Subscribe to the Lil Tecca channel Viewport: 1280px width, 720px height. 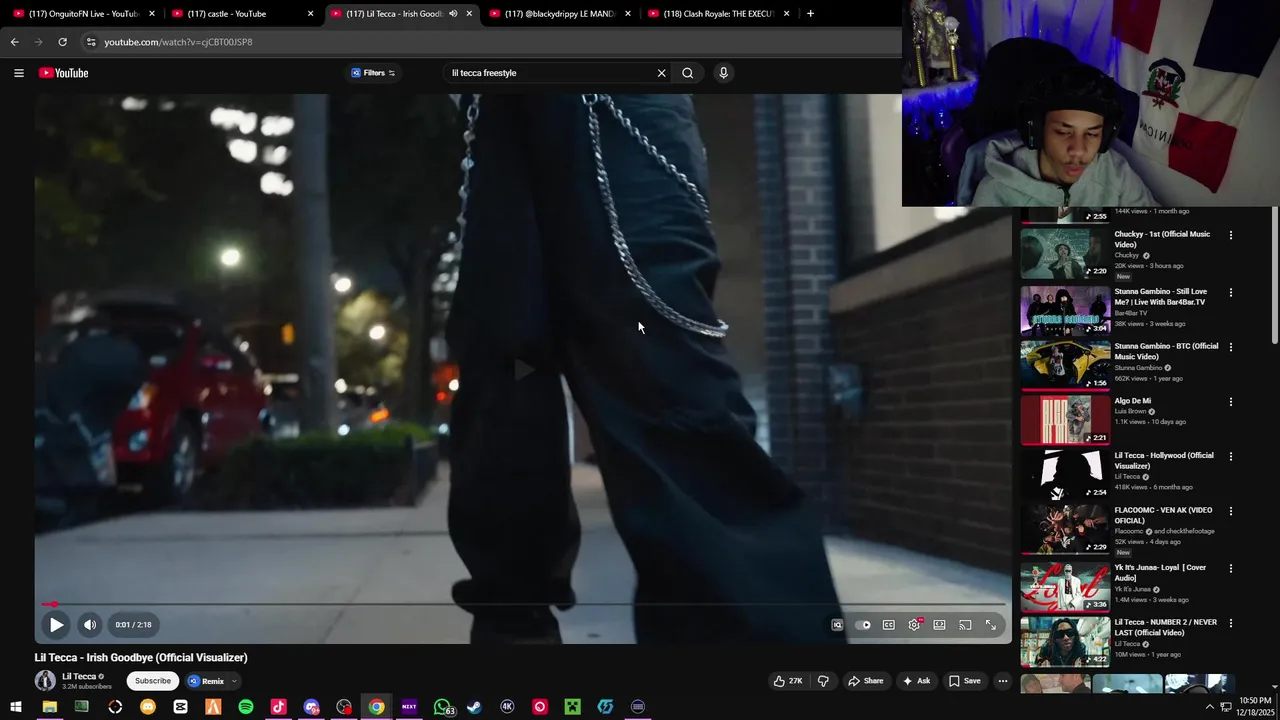coord(153,681)
